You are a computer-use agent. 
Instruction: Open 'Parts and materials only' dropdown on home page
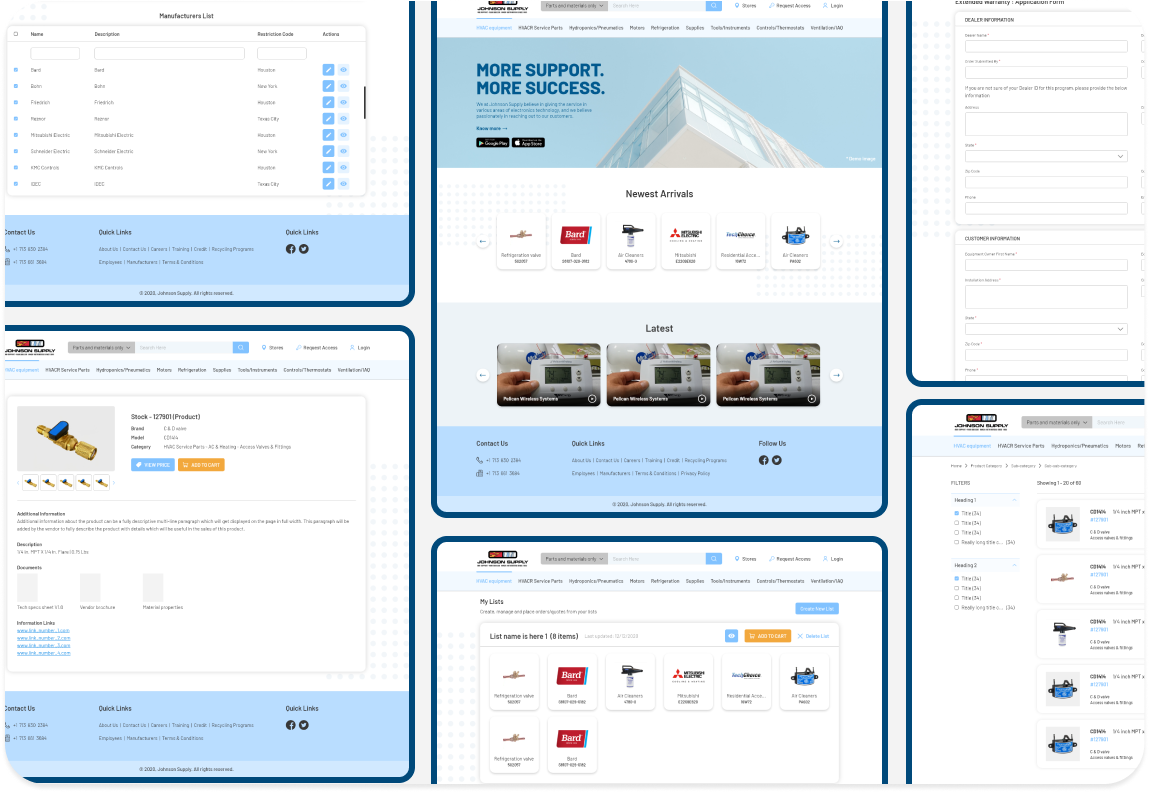[x=574, y=5]
